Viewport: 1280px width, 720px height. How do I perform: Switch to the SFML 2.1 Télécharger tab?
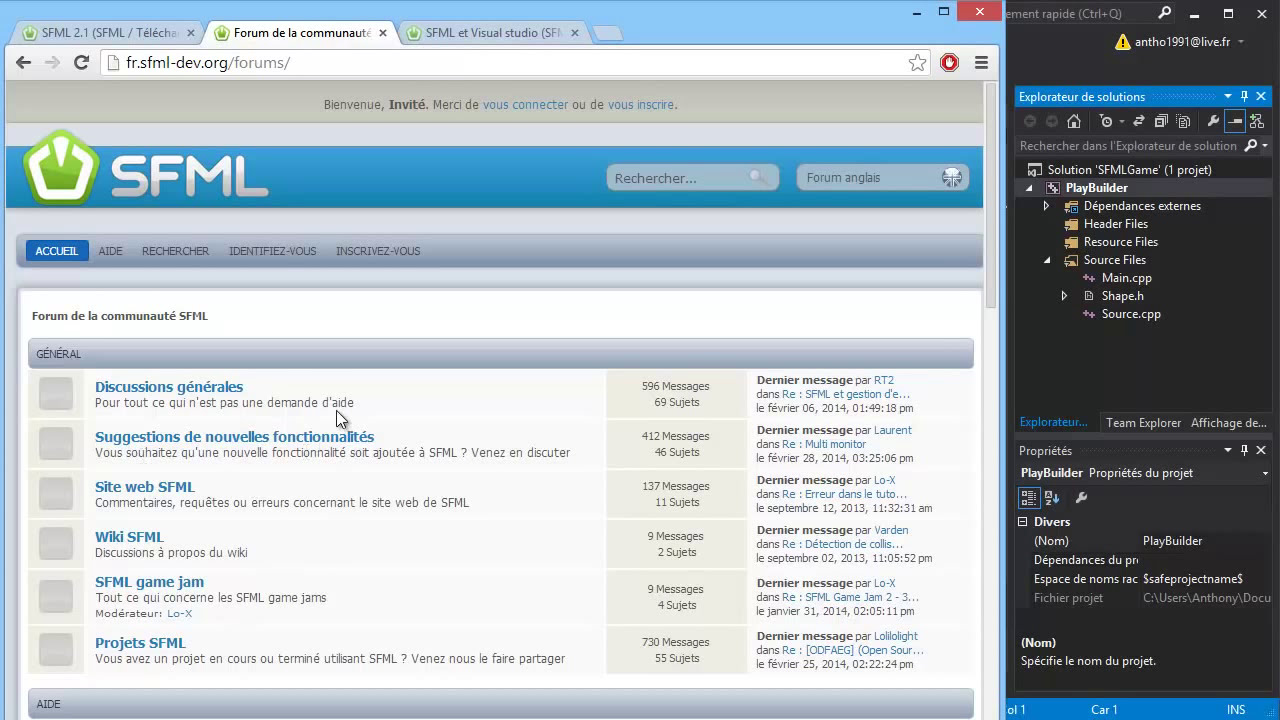pyautogui.click(x=110, y=33)
